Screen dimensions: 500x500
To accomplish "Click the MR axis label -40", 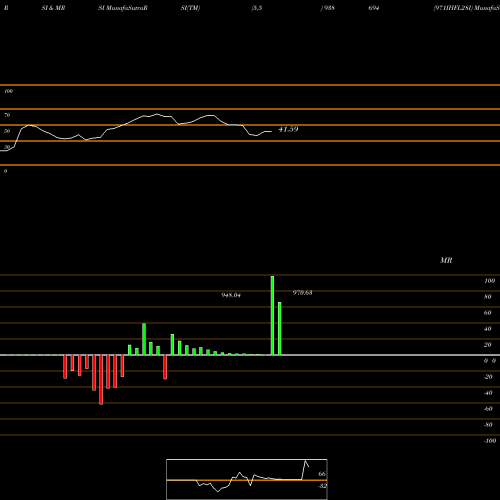I will tap(488, 393).
